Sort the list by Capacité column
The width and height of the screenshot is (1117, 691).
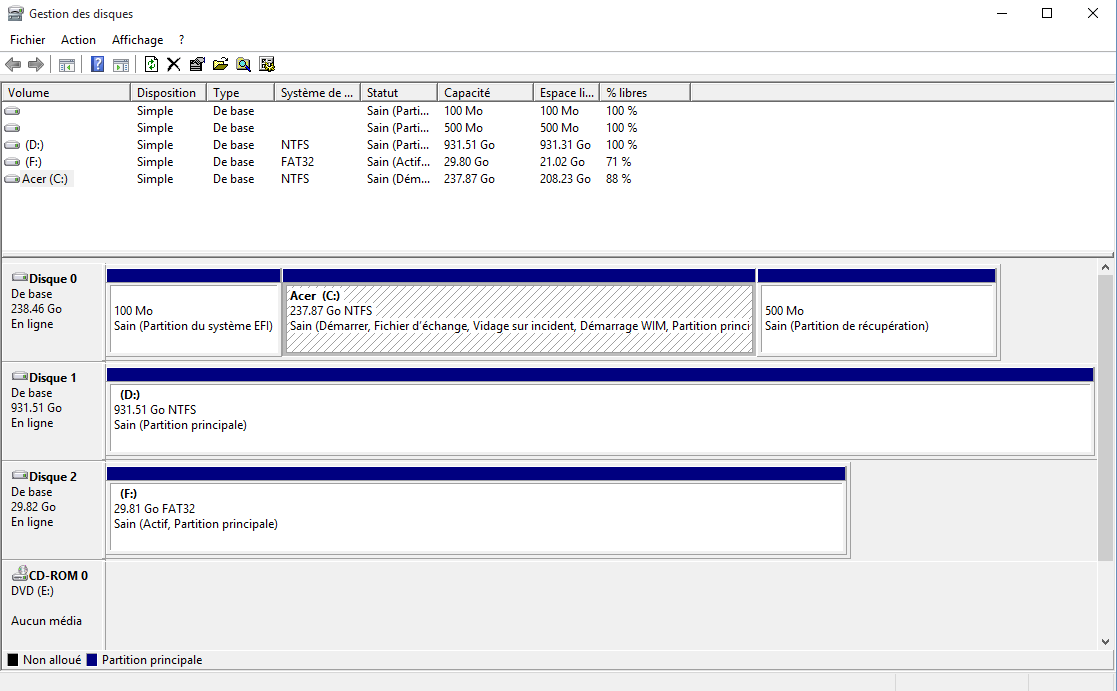pyautogui.click(x=484, y=93)
